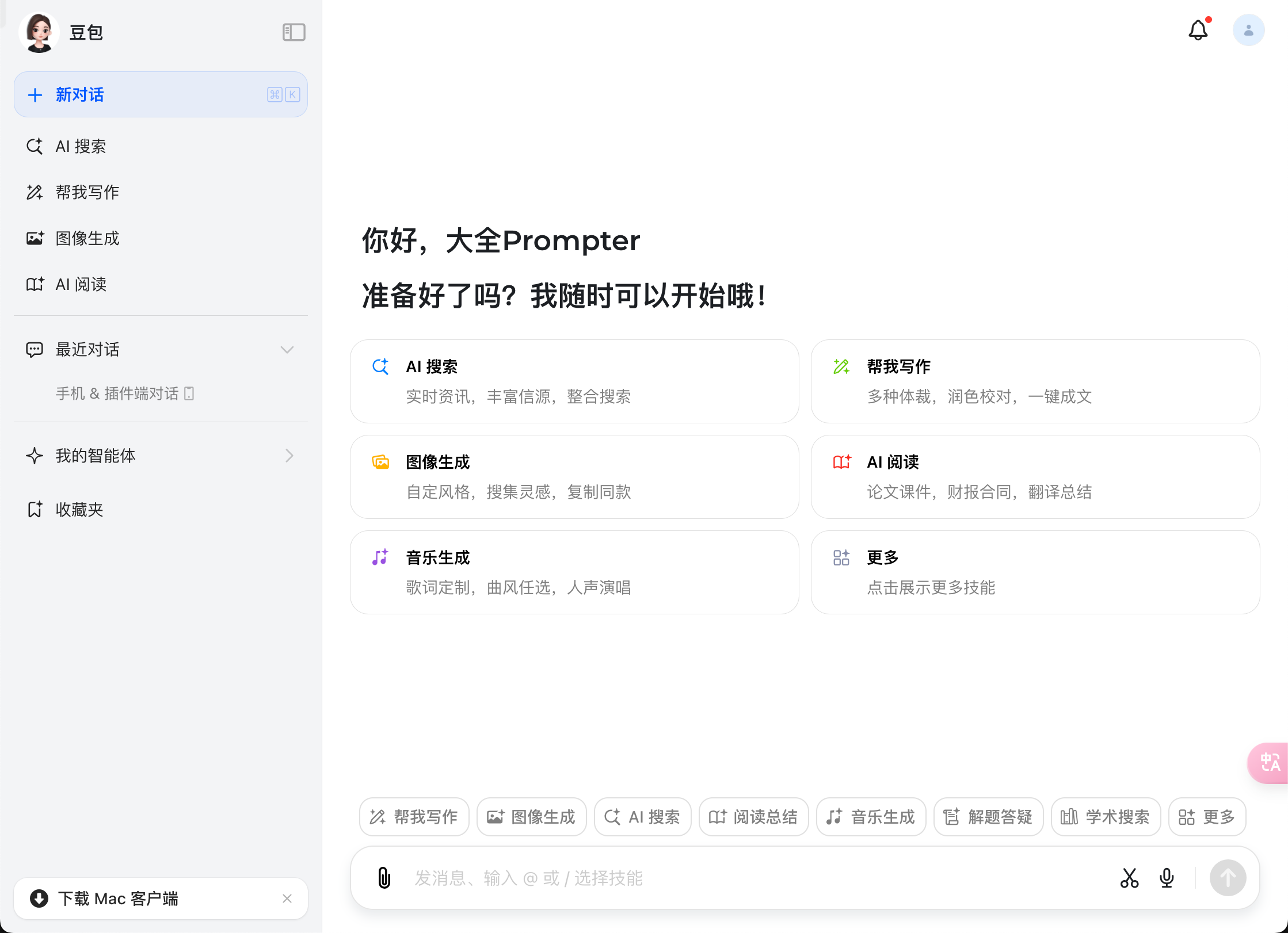Select the 学术搜索 skill chip

click(1105, 817)
